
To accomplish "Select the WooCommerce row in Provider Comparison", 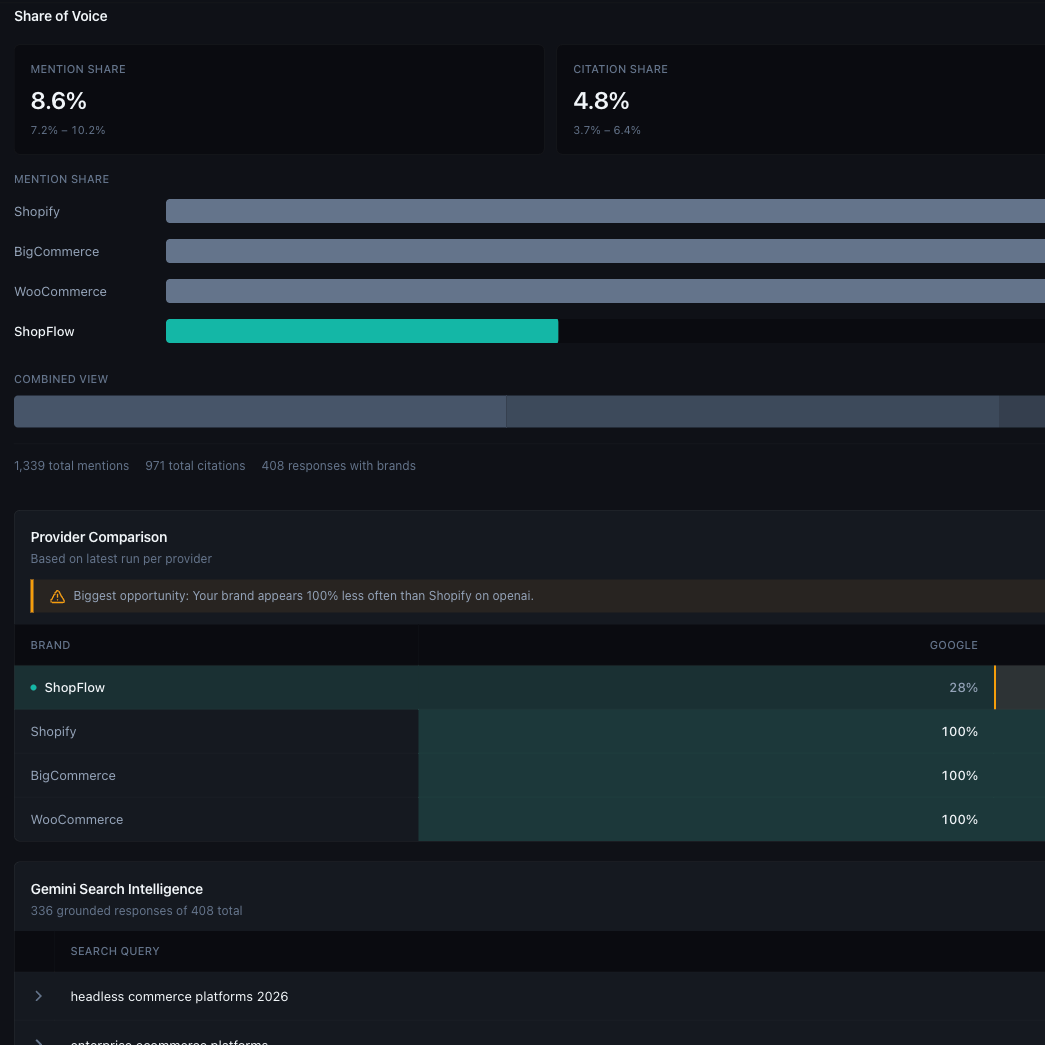I will click(529, 820).
